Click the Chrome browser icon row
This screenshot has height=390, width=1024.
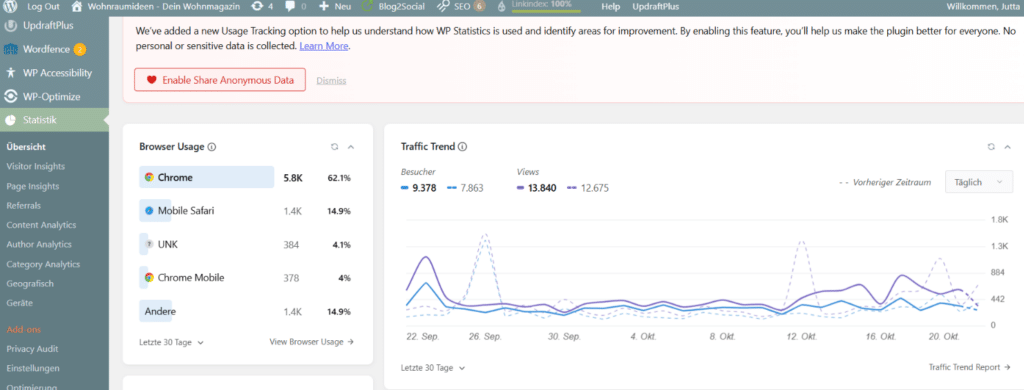click(149, 177)
